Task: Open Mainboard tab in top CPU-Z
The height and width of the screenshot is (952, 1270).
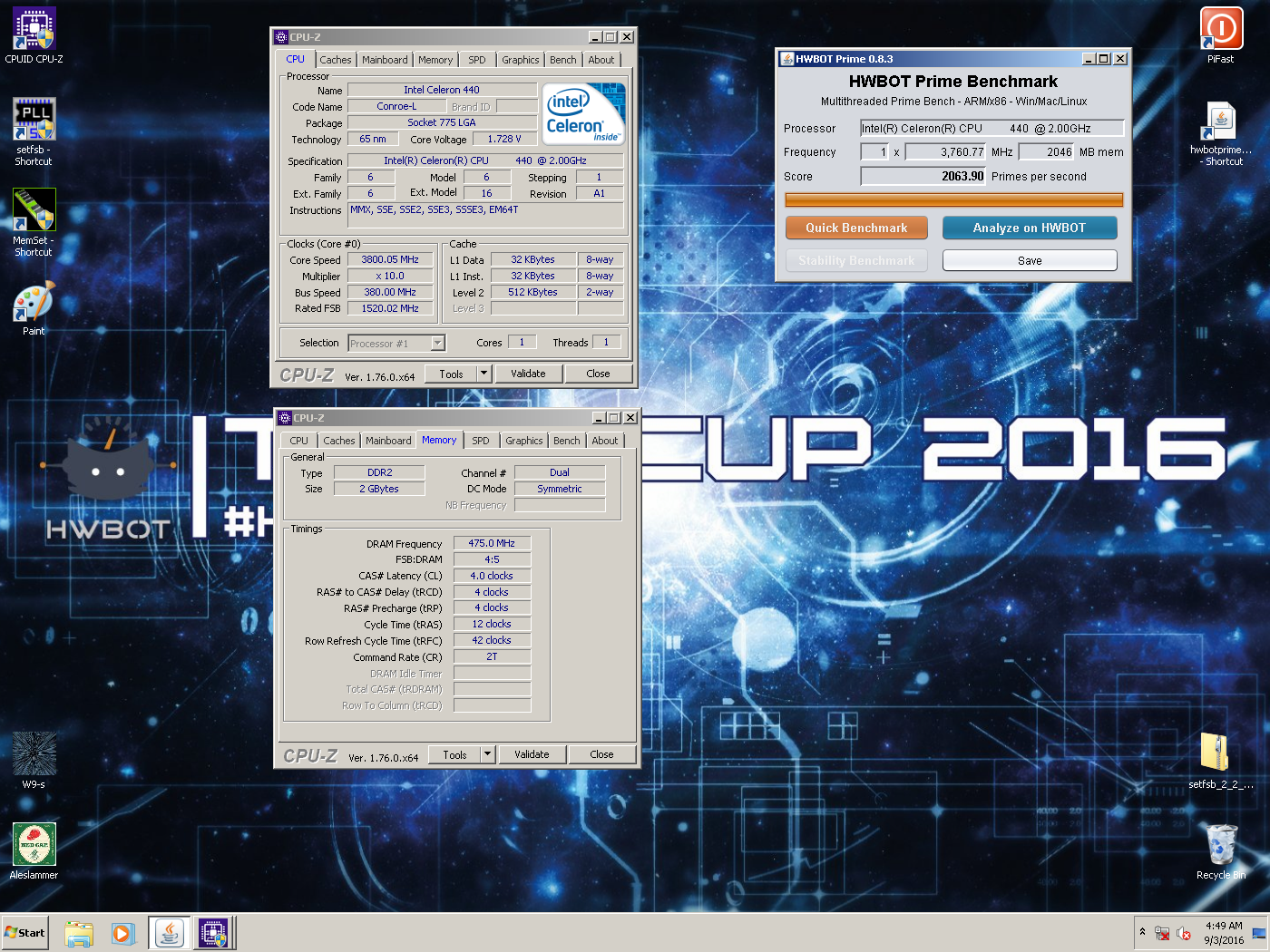Action: [x=385, y=60]
